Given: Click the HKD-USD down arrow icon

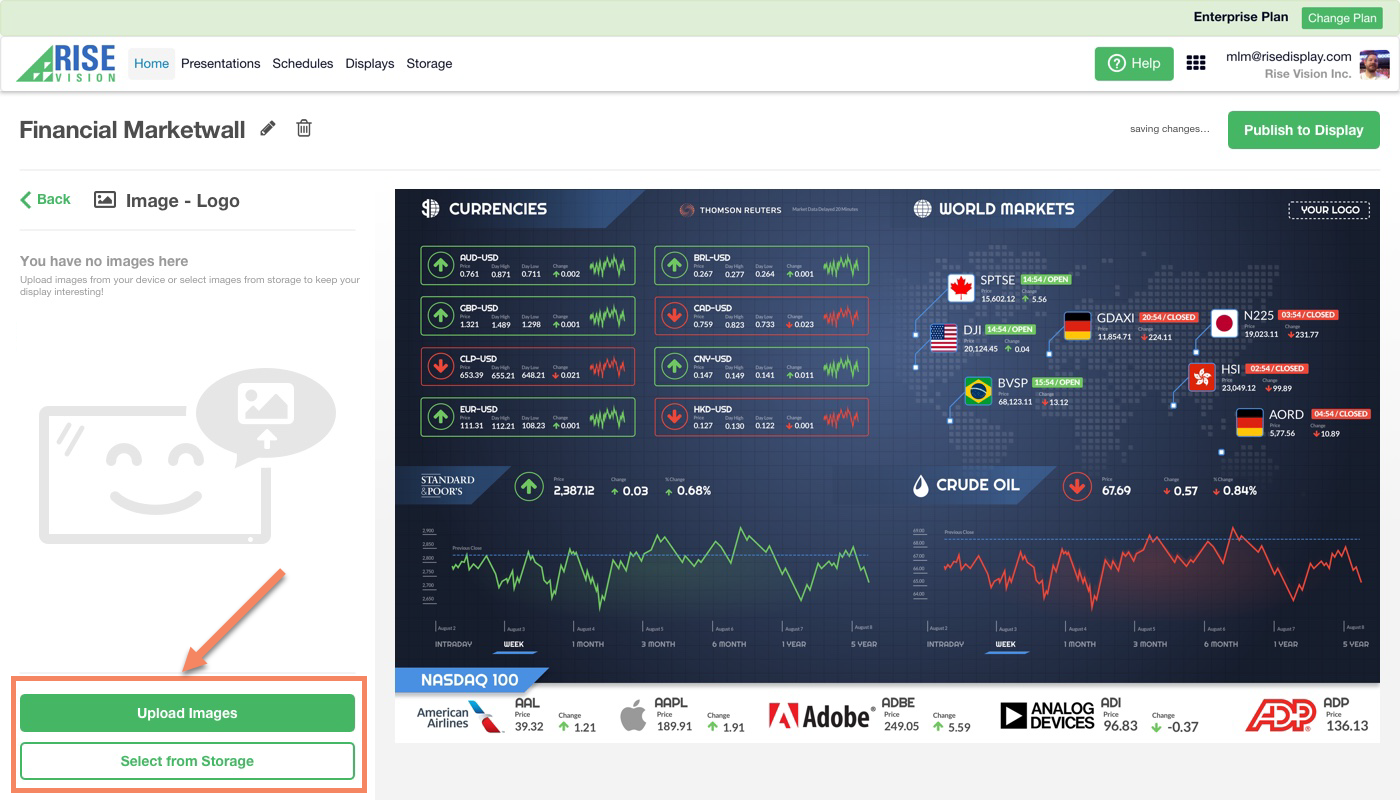Looking at the screenshot, I should pyautogui.click(x=673, y=417).
